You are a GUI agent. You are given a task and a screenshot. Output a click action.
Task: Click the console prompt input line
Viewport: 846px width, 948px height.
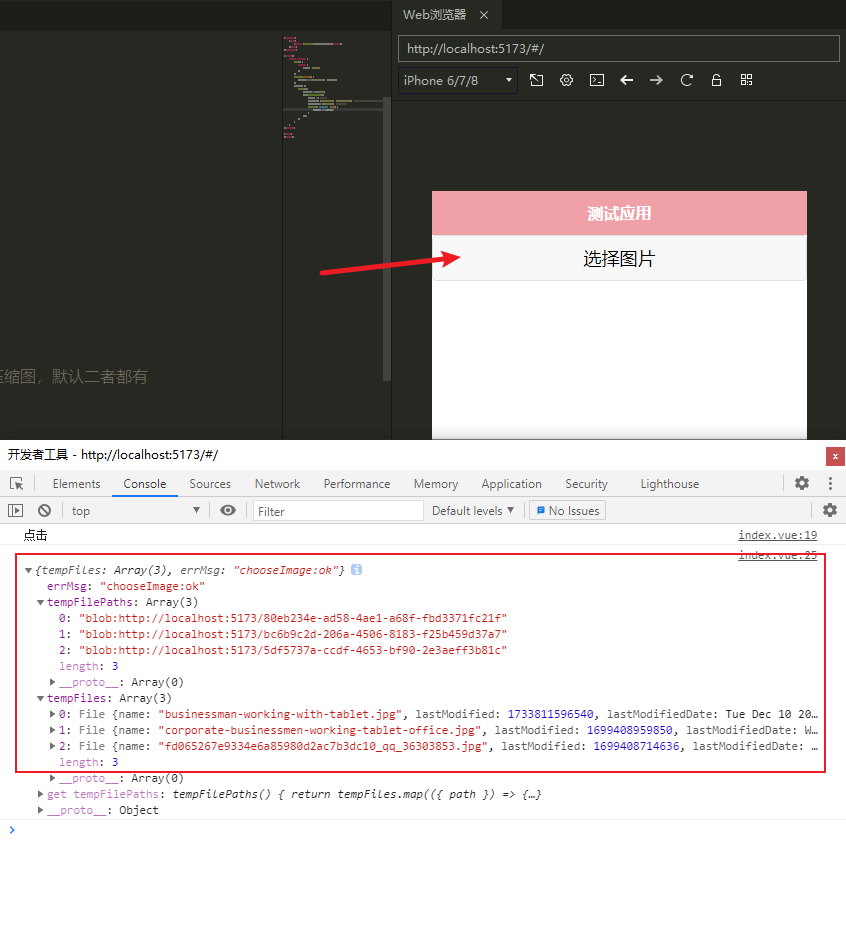[x=423, y=830]
